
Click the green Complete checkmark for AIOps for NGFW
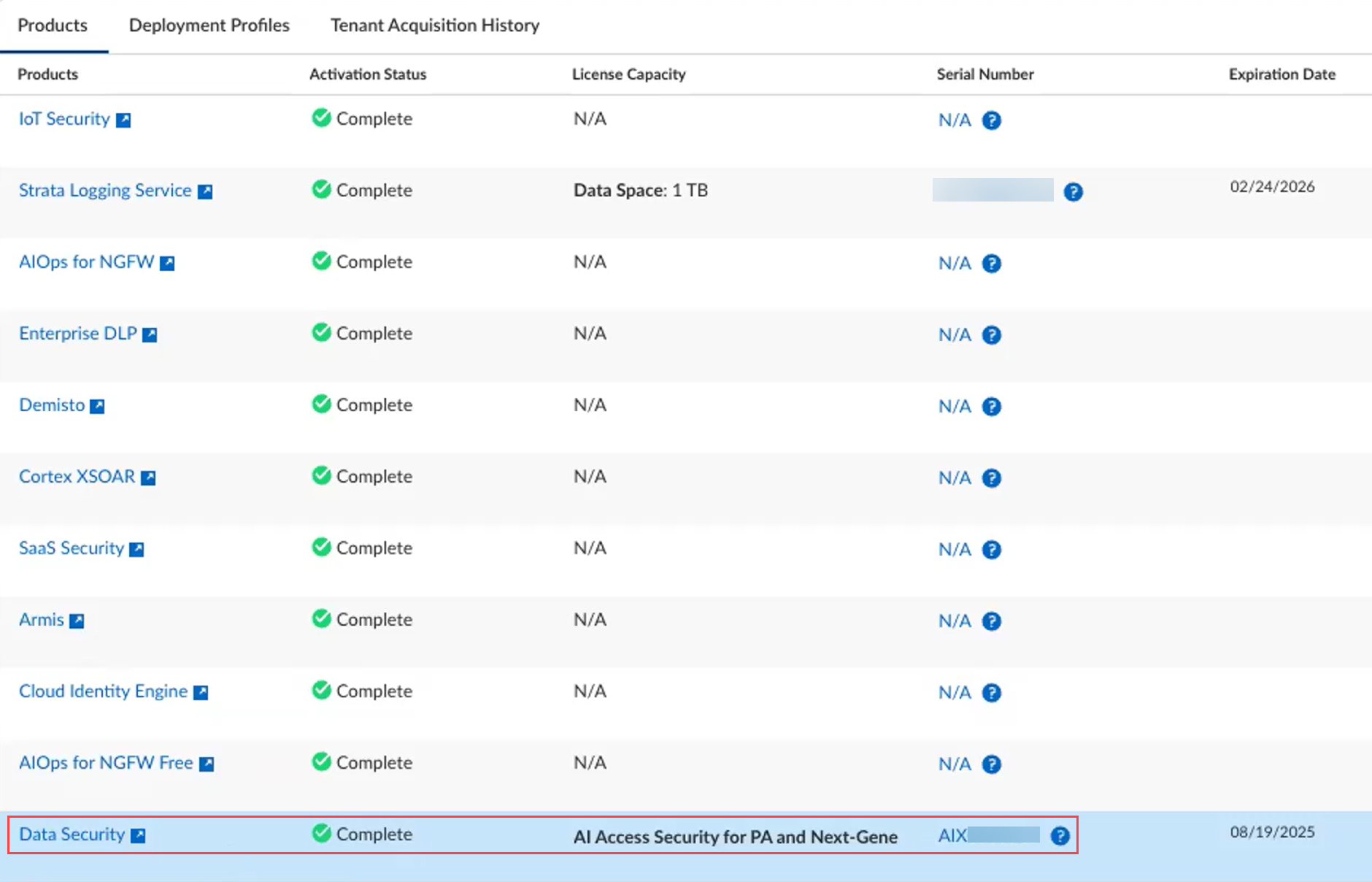[321, 261]
